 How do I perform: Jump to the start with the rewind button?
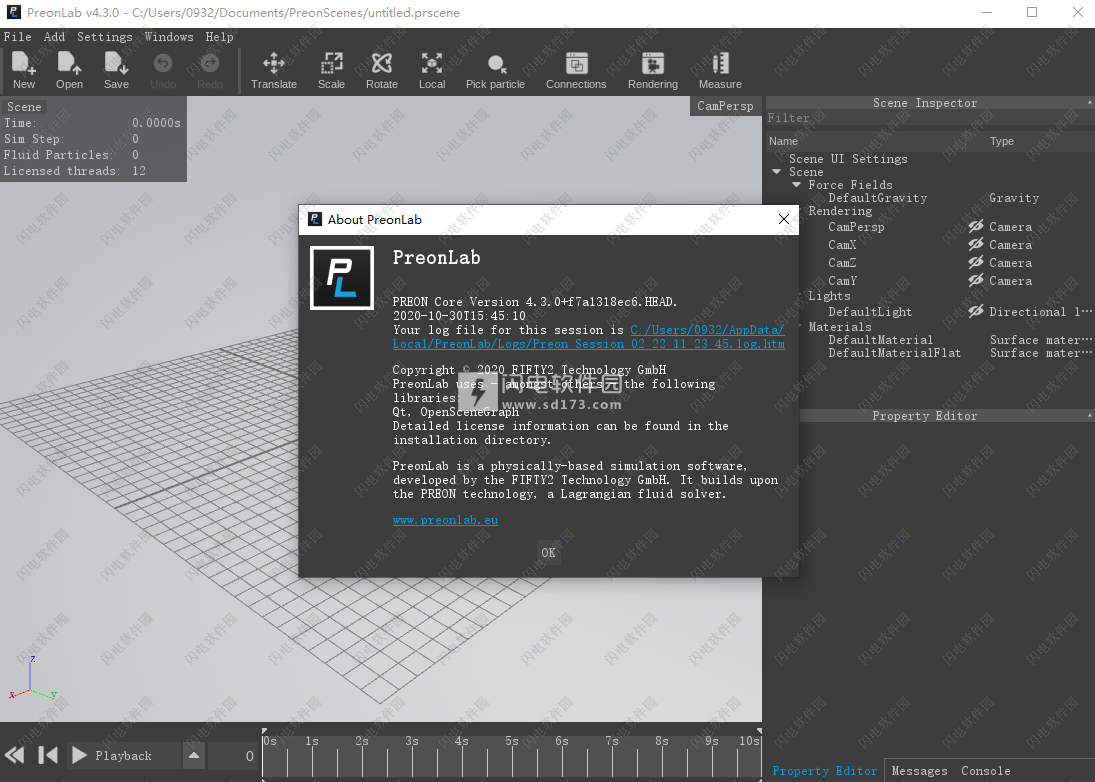pyautogui.click(x=15, y=755)
